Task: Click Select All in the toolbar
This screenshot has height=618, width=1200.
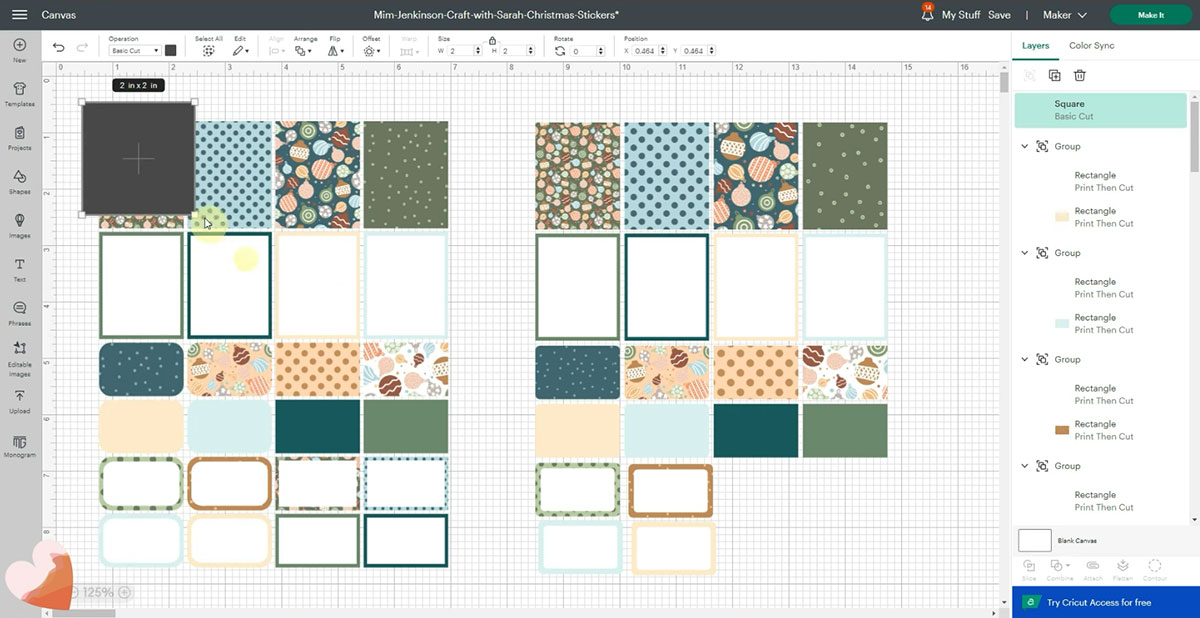Action: click(x=209, y=49)
